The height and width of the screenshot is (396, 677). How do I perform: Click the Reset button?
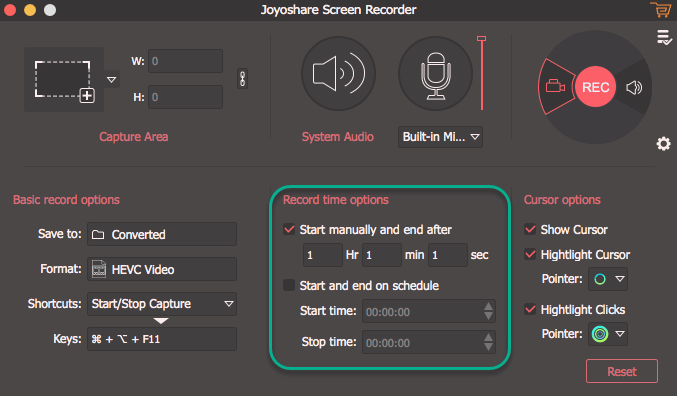[x=622, y=371]
